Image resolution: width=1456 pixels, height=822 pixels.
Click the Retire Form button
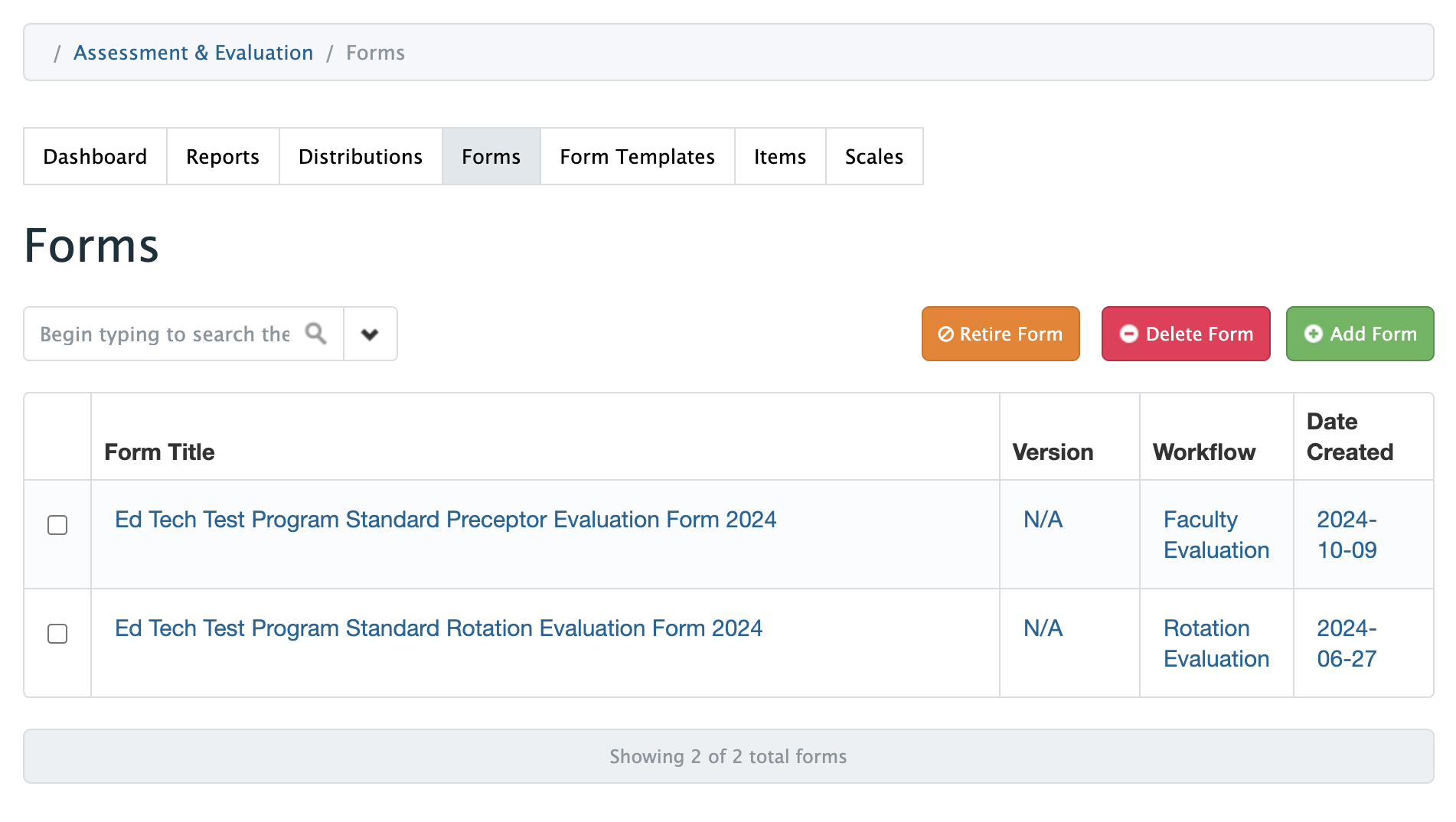pos(1000,334)
